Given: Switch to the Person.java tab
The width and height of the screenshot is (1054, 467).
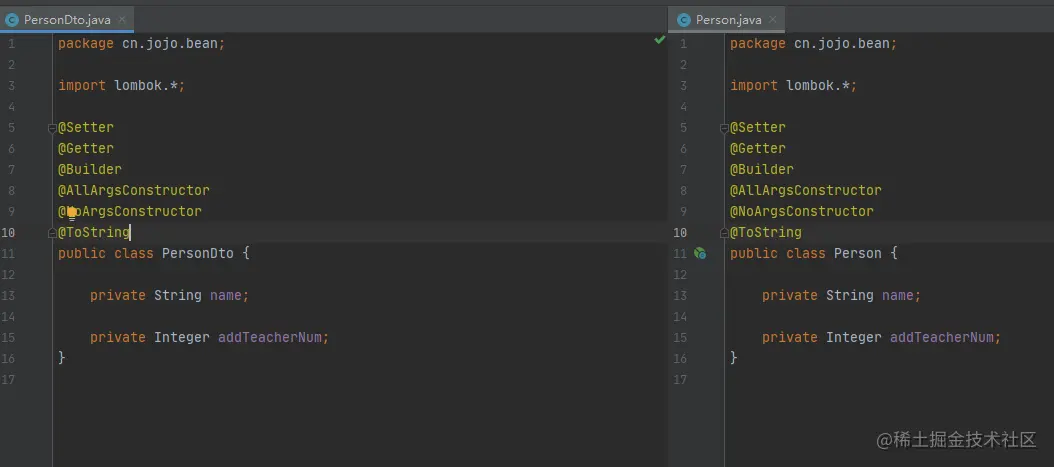Looking at the screenshot, I should click(x=729, y=19).
